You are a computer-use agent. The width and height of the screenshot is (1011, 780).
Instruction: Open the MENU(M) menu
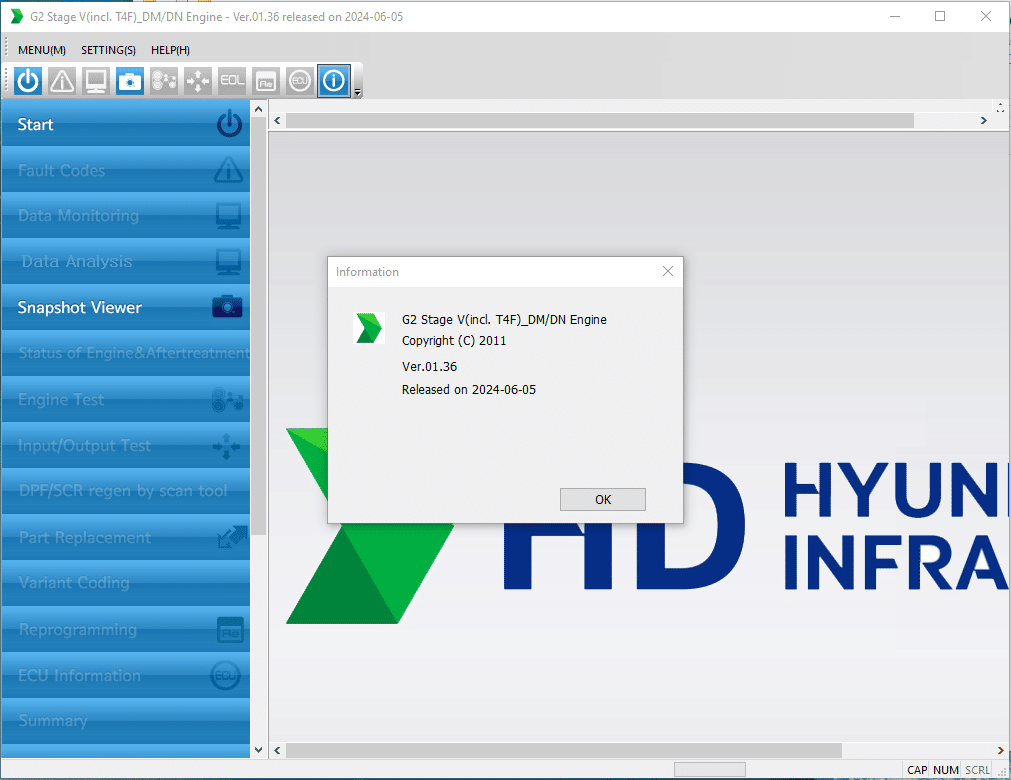click(42, 50)
